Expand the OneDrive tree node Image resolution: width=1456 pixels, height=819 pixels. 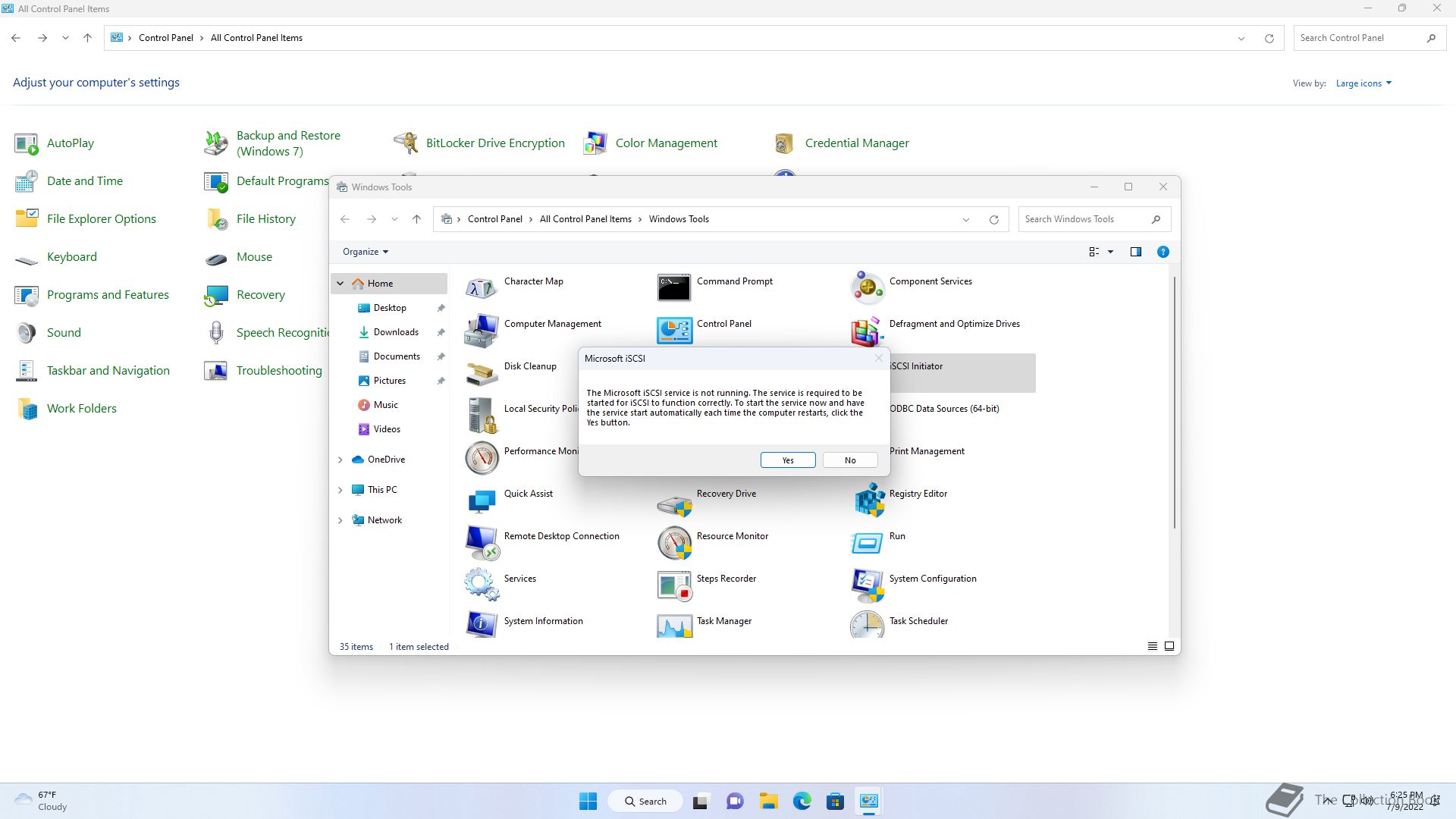click(340, 460)
